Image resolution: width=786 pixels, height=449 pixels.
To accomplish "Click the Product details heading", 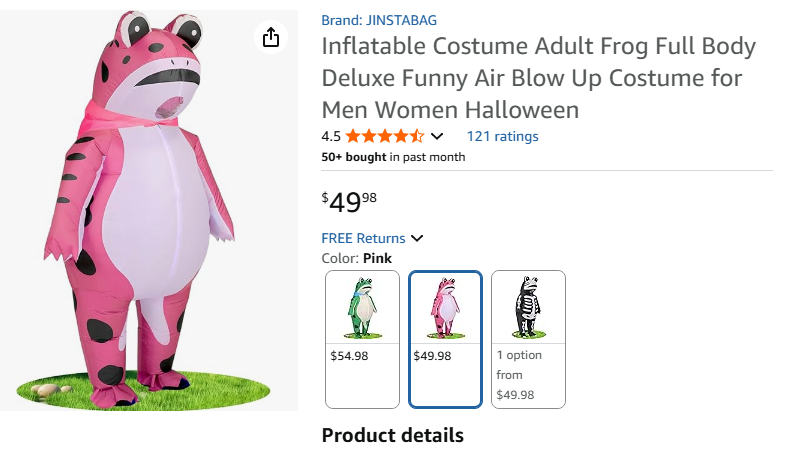I will 392,435.
